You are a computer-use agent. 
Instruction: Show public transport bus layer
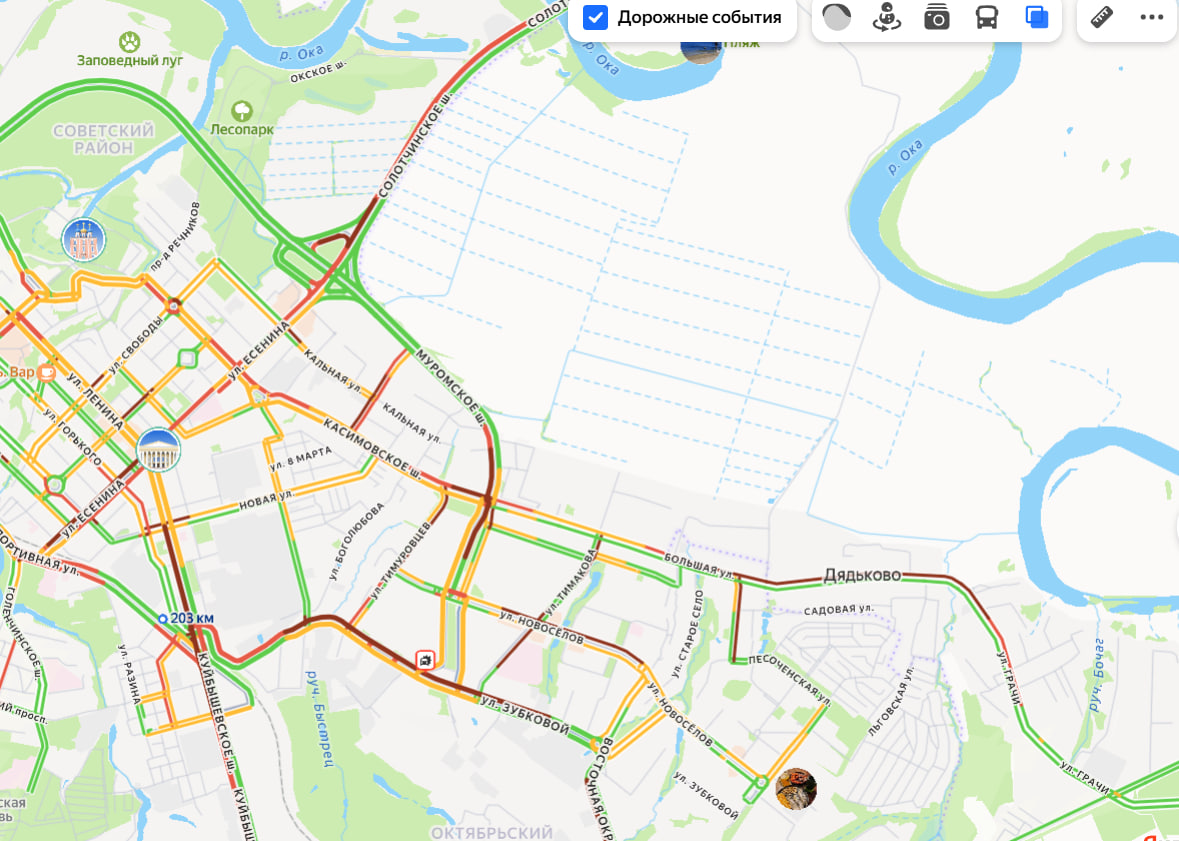[x=987, y=17]
